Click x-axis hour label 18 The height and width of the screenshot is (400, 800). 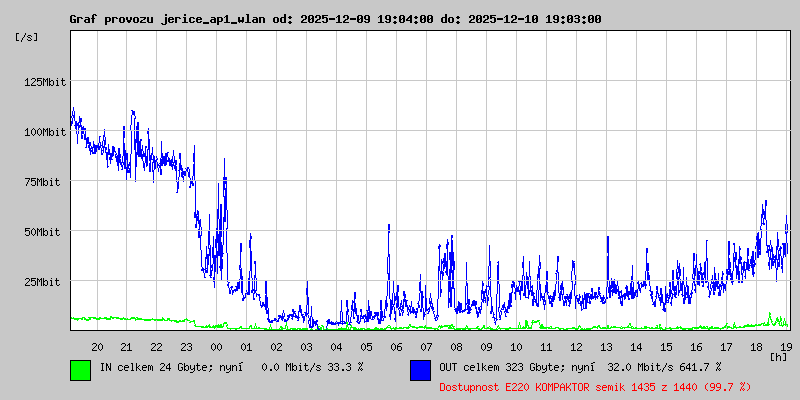click(756, 347)
